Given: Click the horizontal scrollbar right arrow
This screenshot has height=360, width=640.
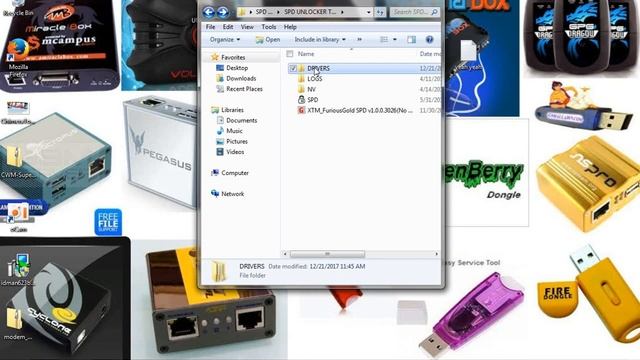Looking at the screenshot, I should coord(436,254).
